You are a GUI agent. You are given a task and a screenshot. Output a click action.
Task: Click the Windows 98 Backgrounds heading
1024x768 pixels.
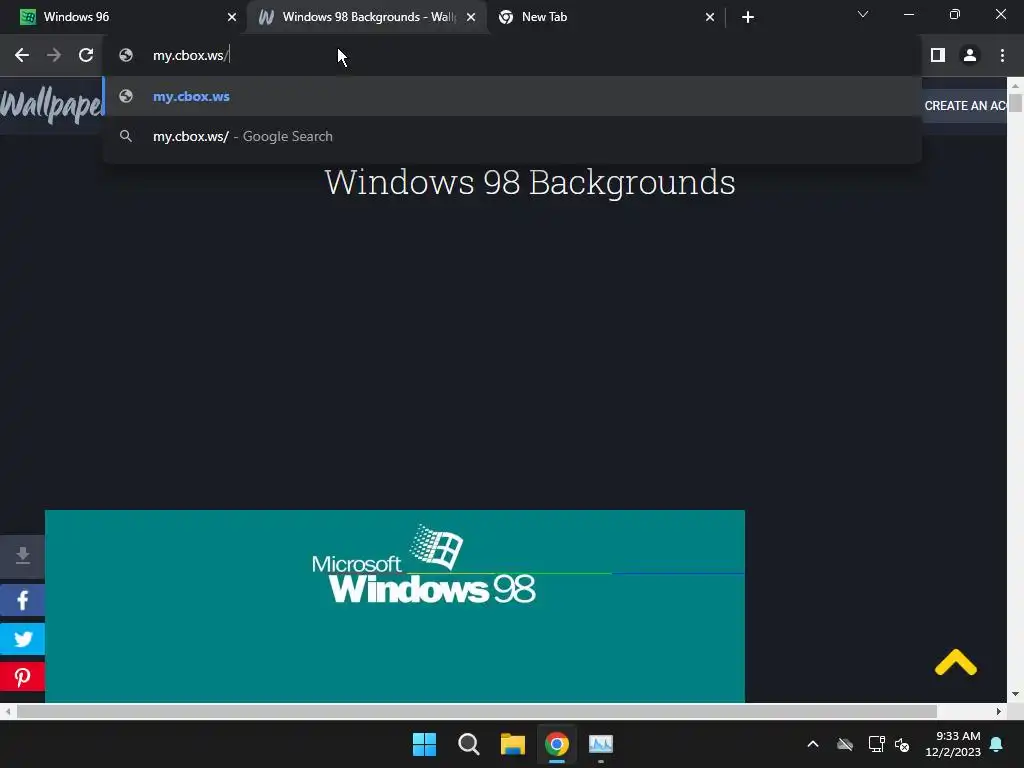530,182
